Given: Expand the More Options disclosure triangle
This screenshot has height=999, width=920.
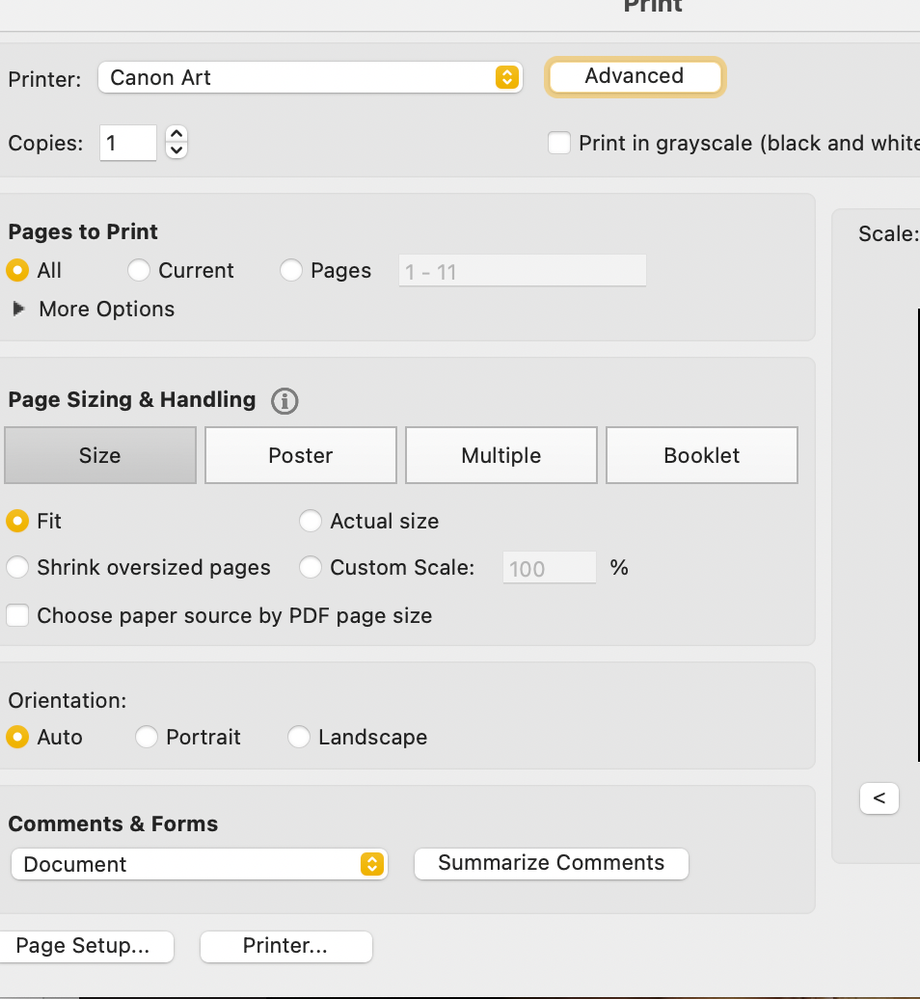Looking at the screenshot, I should (19, 309).
